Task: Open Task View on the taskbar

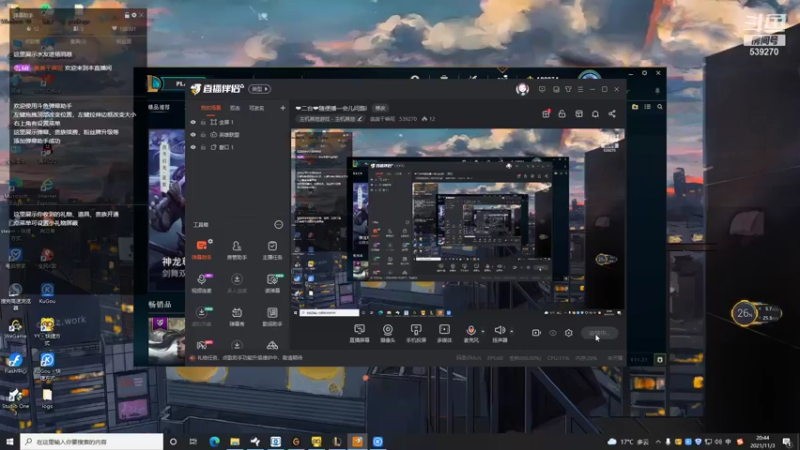Action: [x=193, y=441]
